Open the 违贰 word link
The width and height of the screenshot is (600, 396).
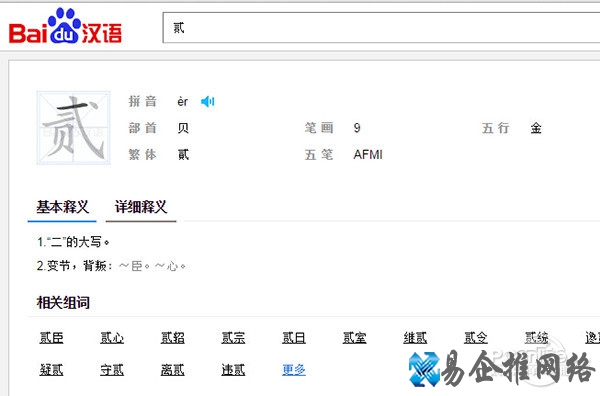click(233, 370)
